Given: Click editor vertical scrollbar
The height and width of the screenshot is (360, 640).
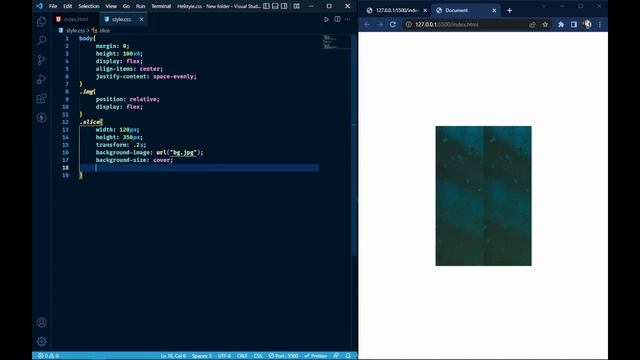Looking at the screenshot, I should coord(354,145).
